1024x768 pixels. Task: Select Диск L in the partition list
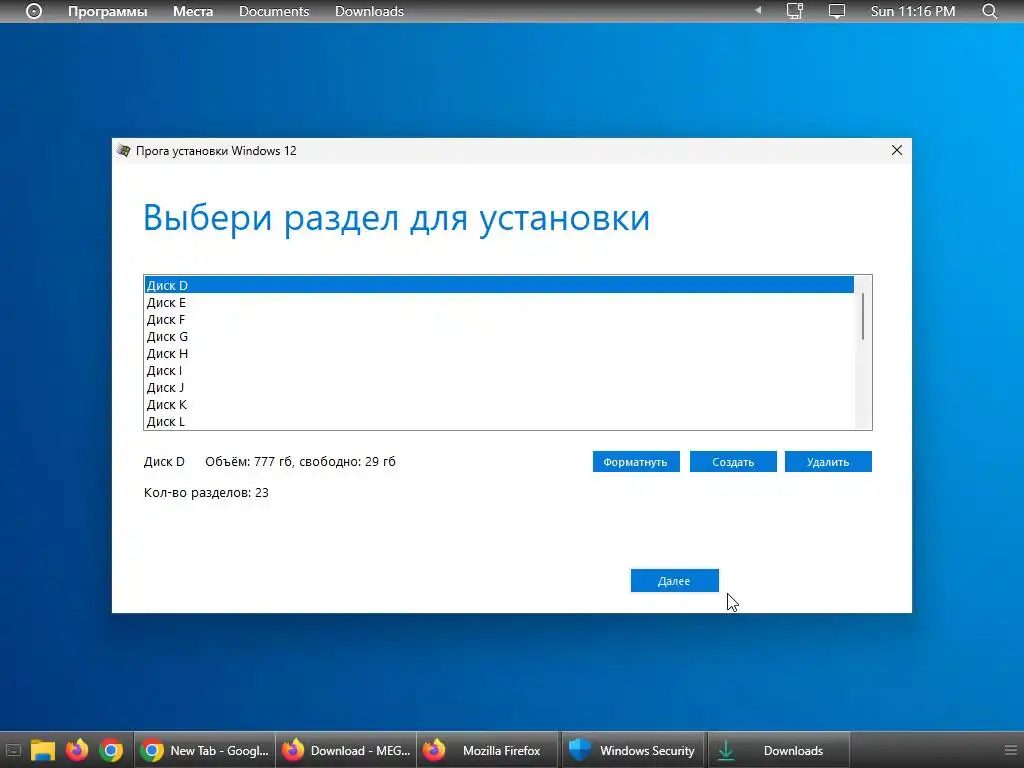pyautogui.click(x=499, y=421)
